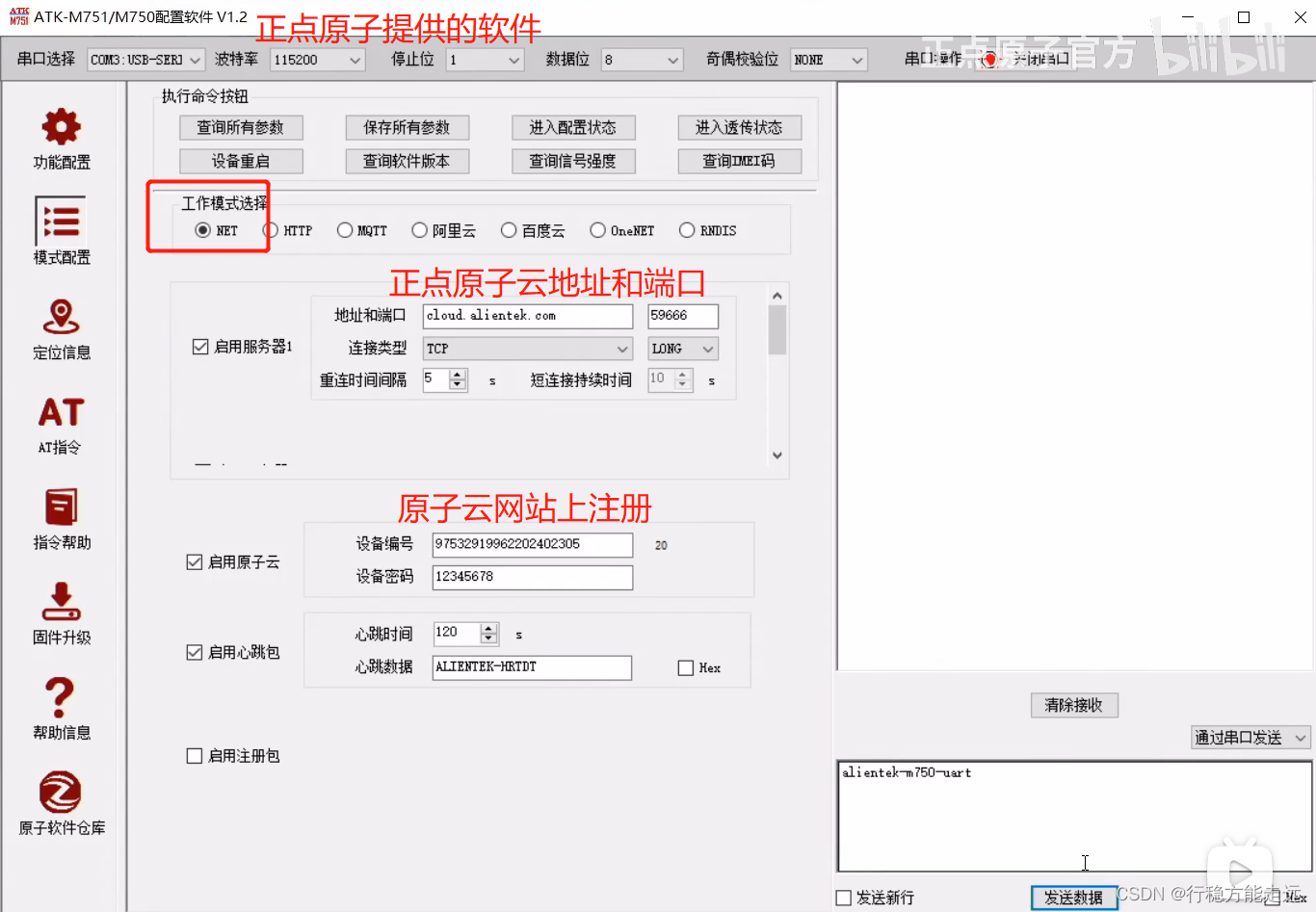Click the server list scrollbar down arrow
1316x912 pixels.
point(777,456)
